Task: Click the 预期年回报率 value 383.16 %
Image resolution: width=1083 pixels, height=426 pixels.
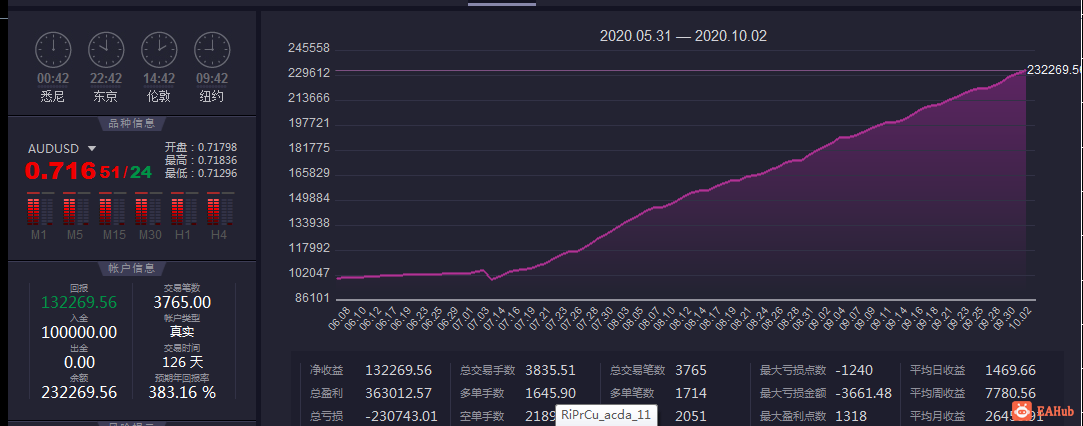Action: pyautogui.click(x=182, y=392)
